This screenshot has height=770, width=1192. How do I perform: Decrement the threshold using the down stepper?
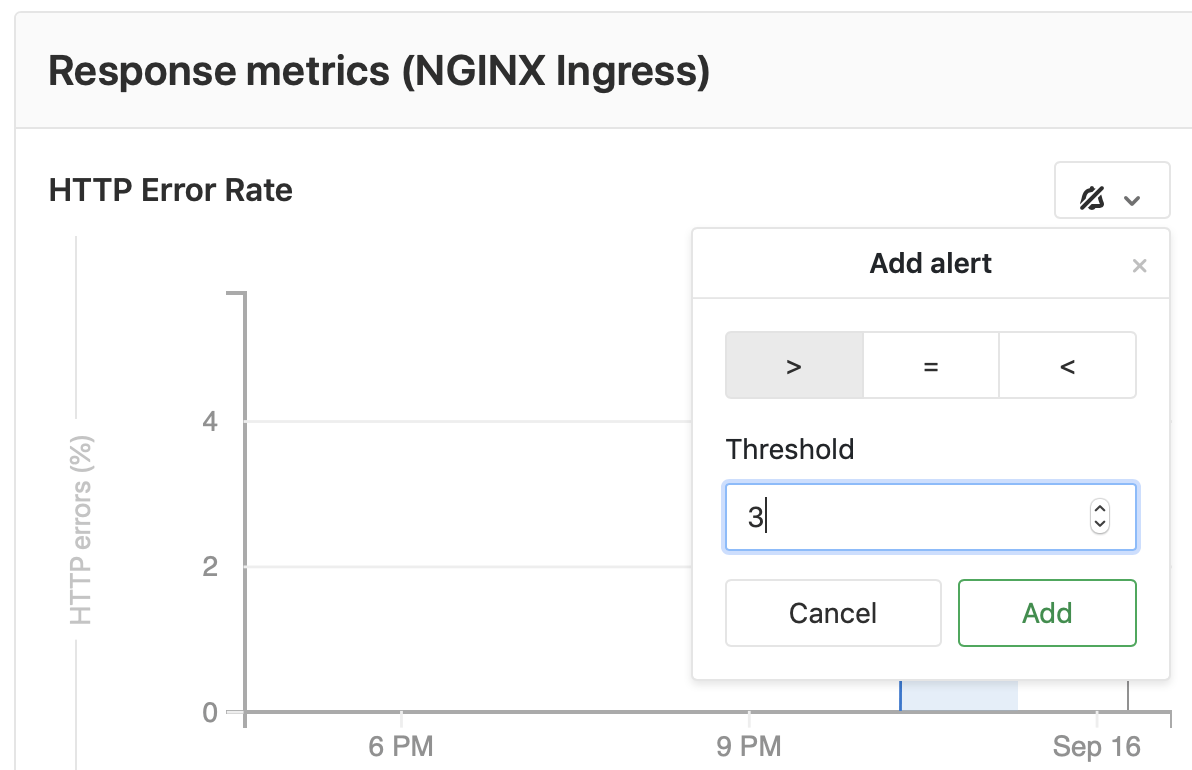(x=1098, y=524)
